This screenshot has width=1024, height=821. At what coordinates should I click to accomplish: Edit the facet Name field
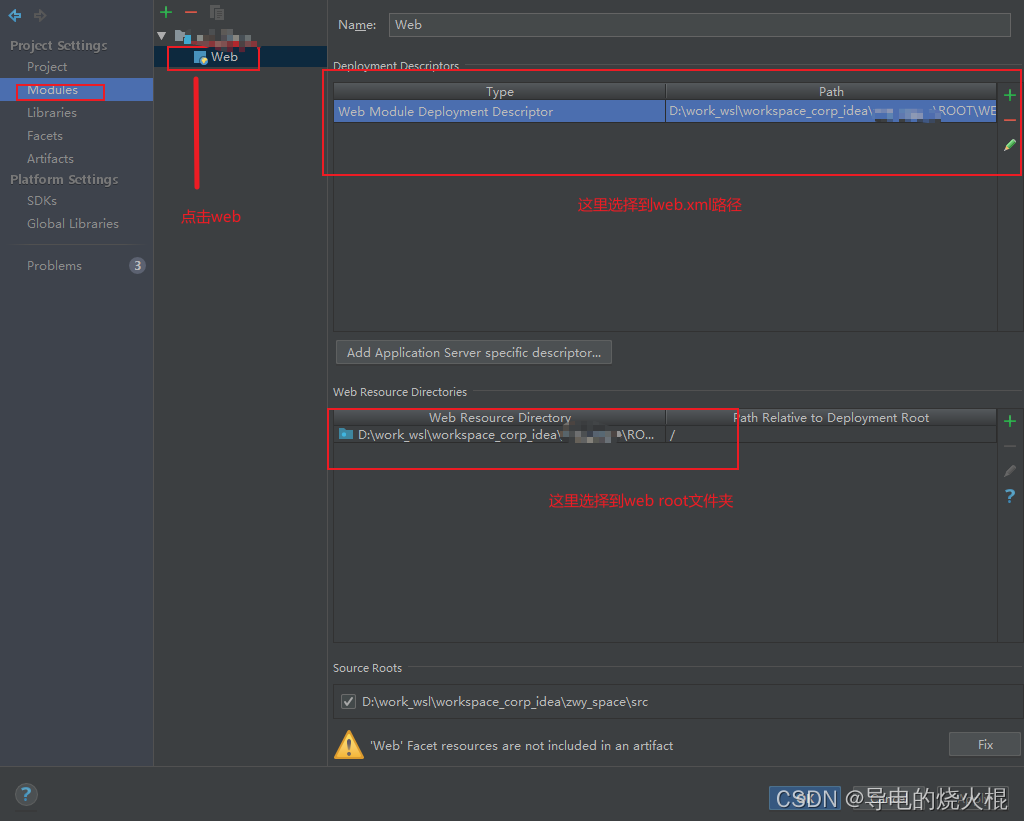coord(699,25)
